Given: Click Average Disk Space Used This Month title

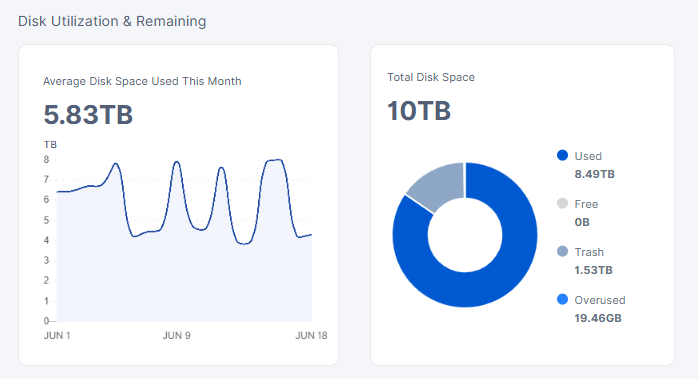Looking at the screenshot, I should click(x=142, y=82).
